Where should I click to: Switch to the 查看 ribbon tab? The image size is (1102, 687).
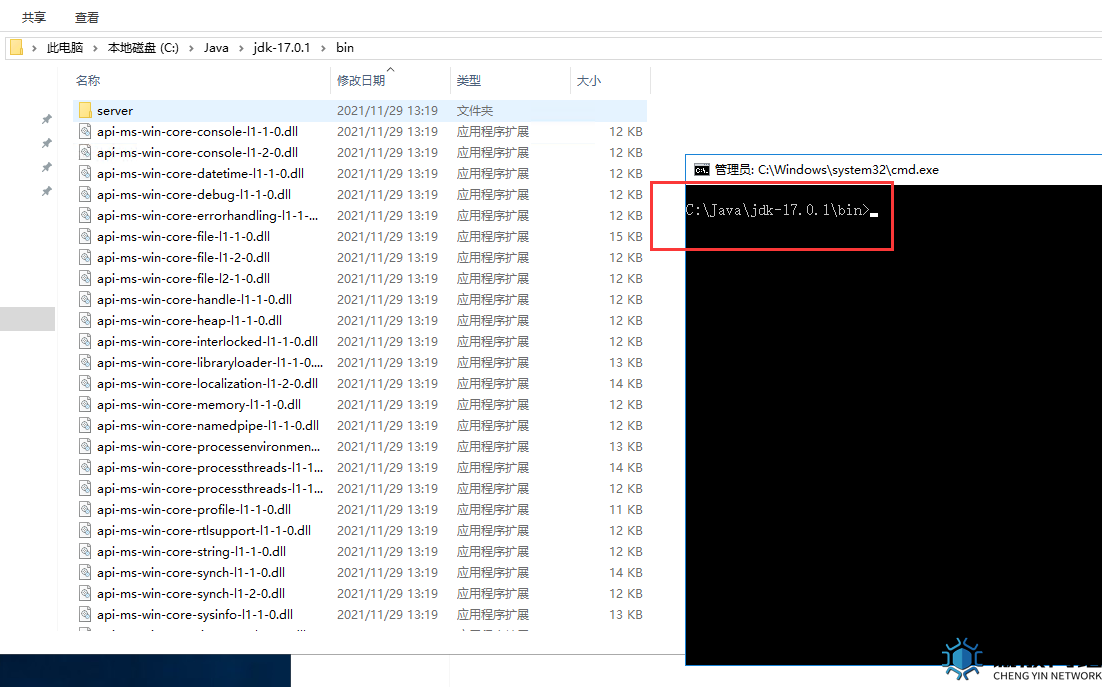point(87,17)
